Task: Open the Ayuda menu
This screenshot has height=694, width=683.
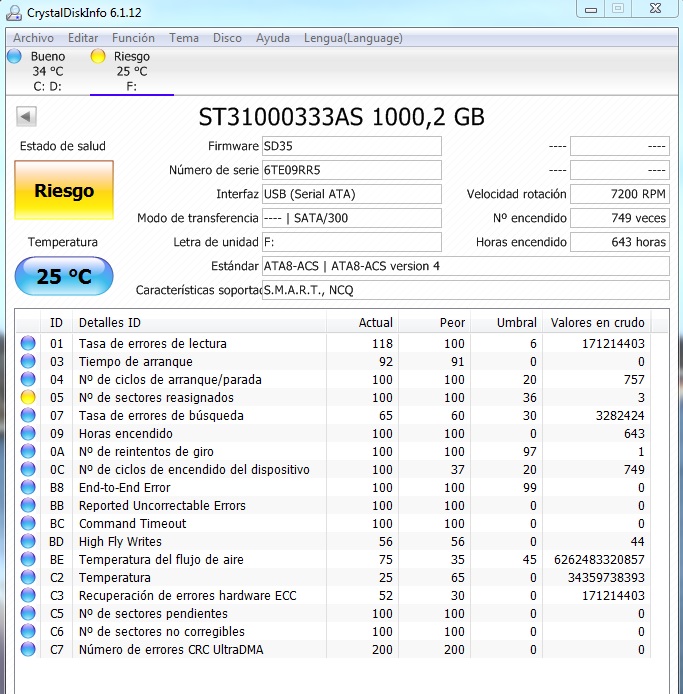Action: point(273,38)
